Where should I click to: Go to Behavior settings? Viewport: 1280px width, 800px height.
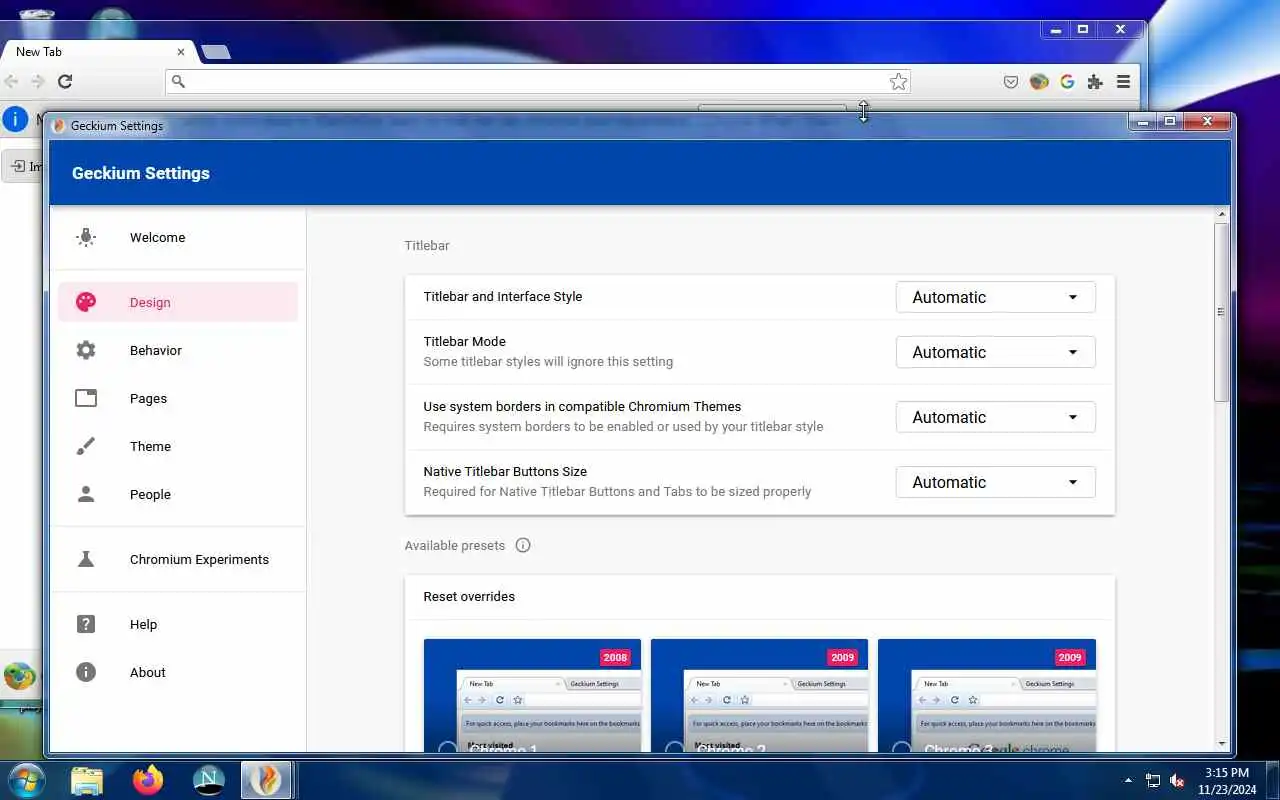pos(178,350)
